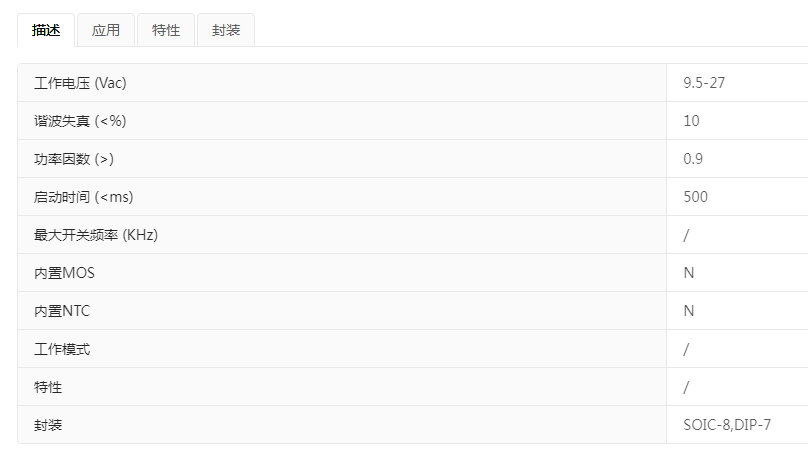
Task: Click the 9.5-27 voltage value
Action: click(x=704, y=83)
